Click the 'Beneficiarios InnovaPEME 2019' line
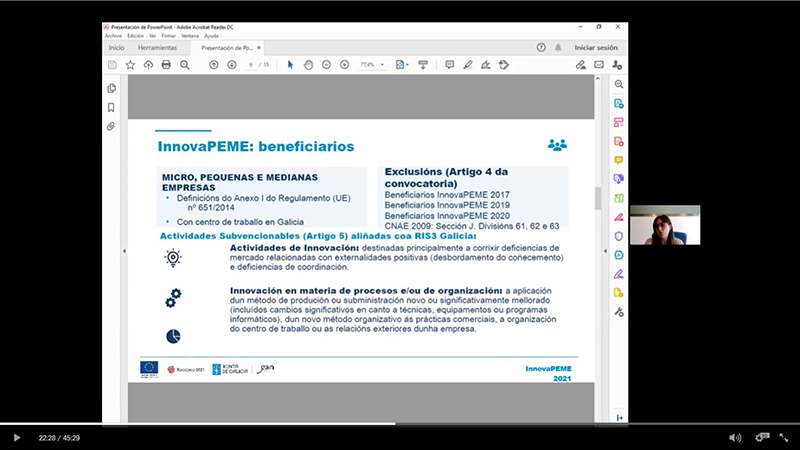This screenshot has width=800, height=450. coord(447,205)
